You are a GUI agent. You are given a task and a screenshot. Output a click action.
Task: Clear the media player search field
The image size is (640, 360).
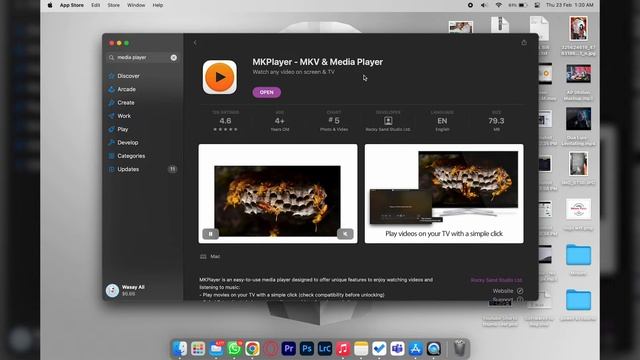click(x=173, y=58)
